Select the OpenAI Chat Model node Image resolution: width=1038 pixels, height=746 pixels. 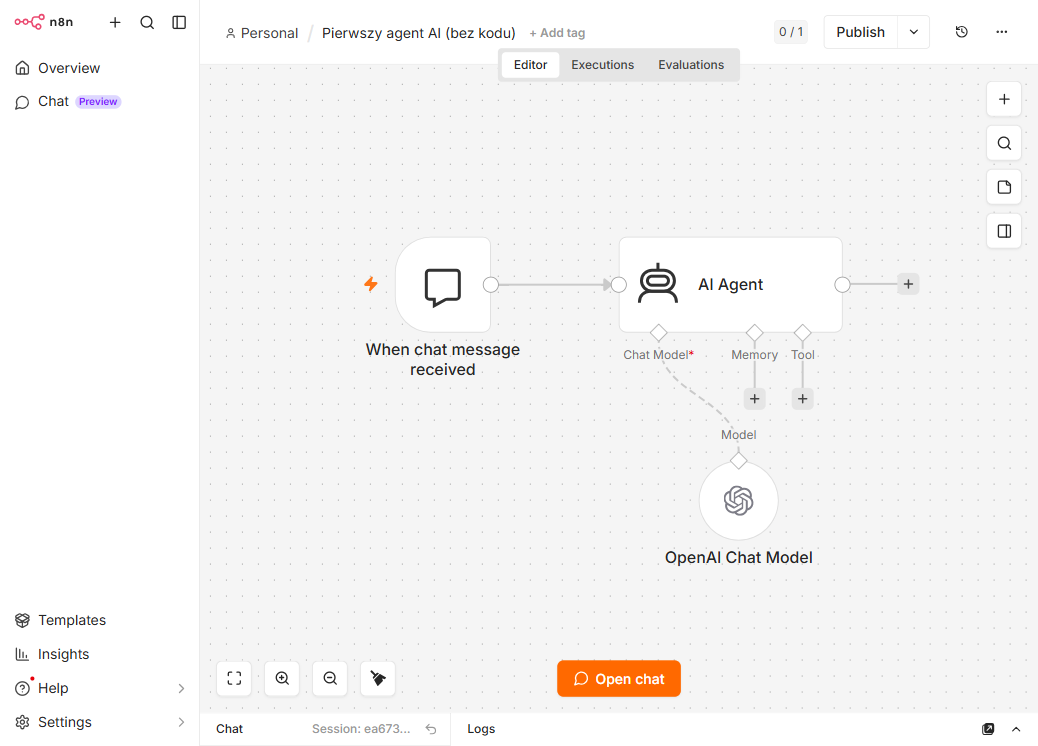pos(739,500)
